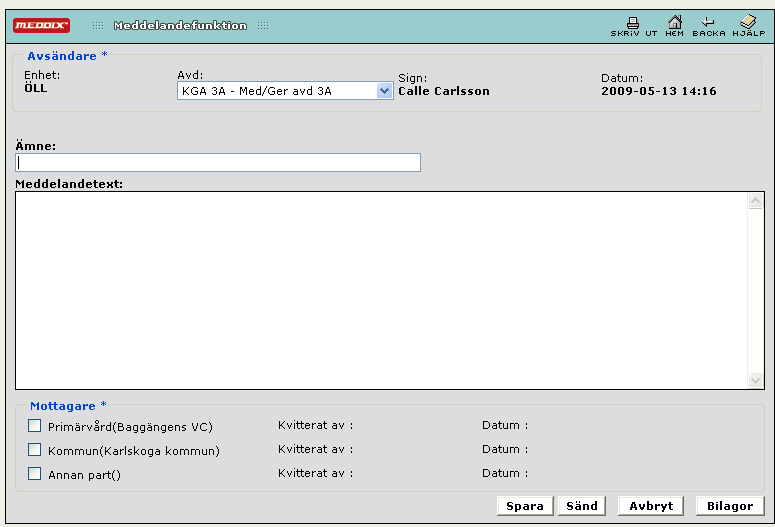Click the message box scroll down arrow
The image size is (775, 527).
click(x=755, y=380)
